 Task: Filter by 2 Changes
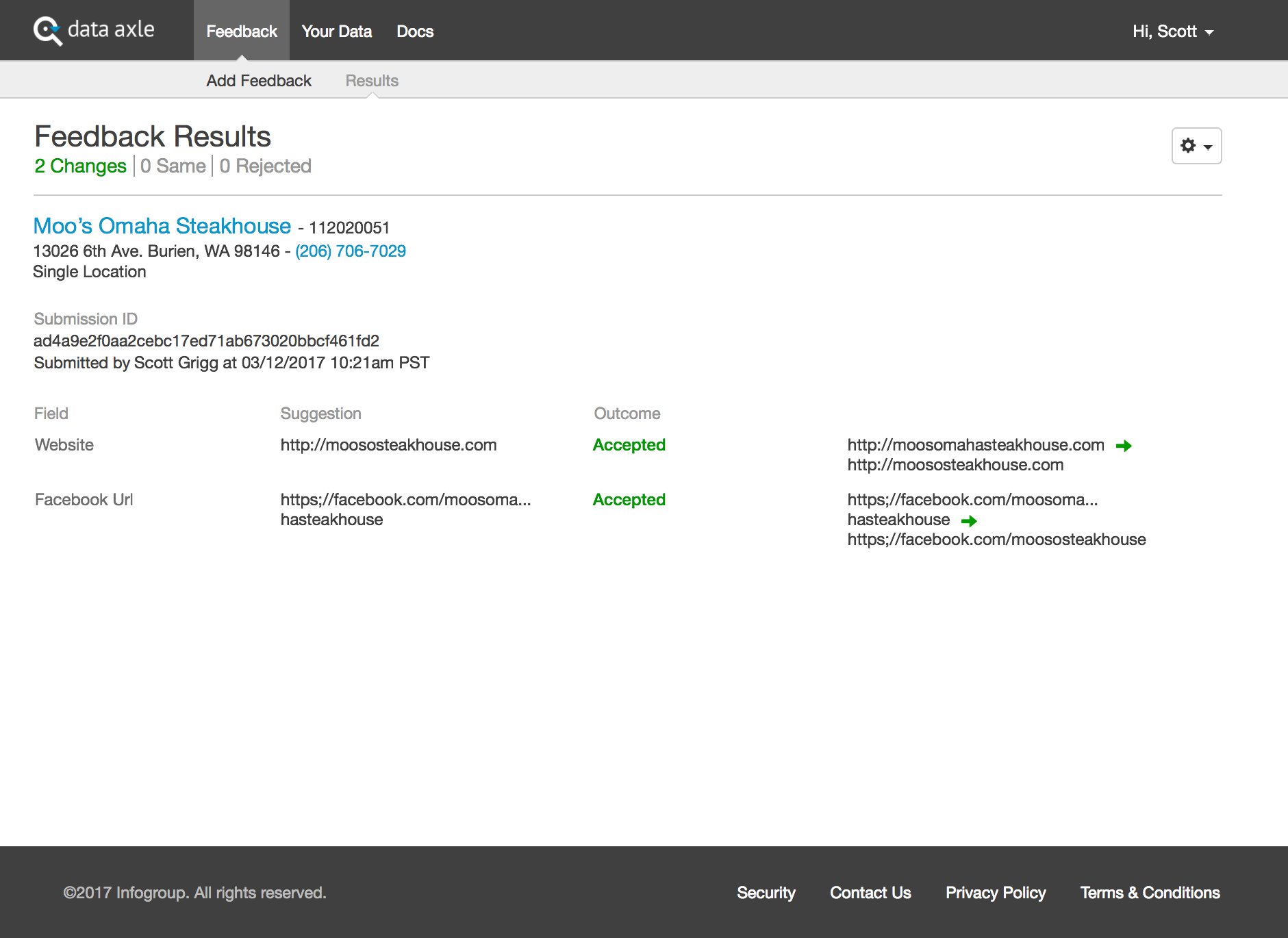pos(80,166)
